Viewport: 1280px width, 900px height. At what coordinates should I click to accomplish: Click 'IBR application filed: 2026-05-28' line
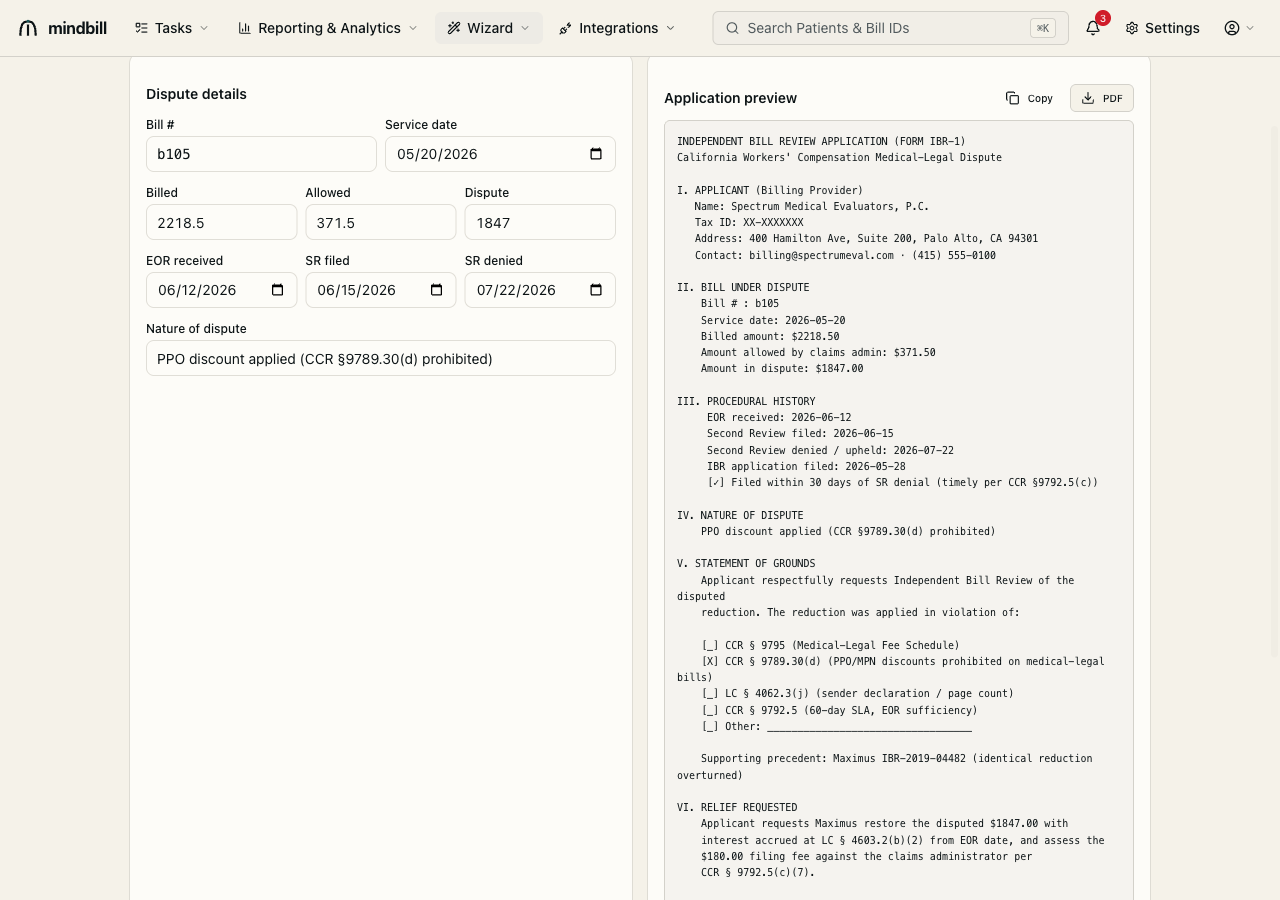pos(806,466)
